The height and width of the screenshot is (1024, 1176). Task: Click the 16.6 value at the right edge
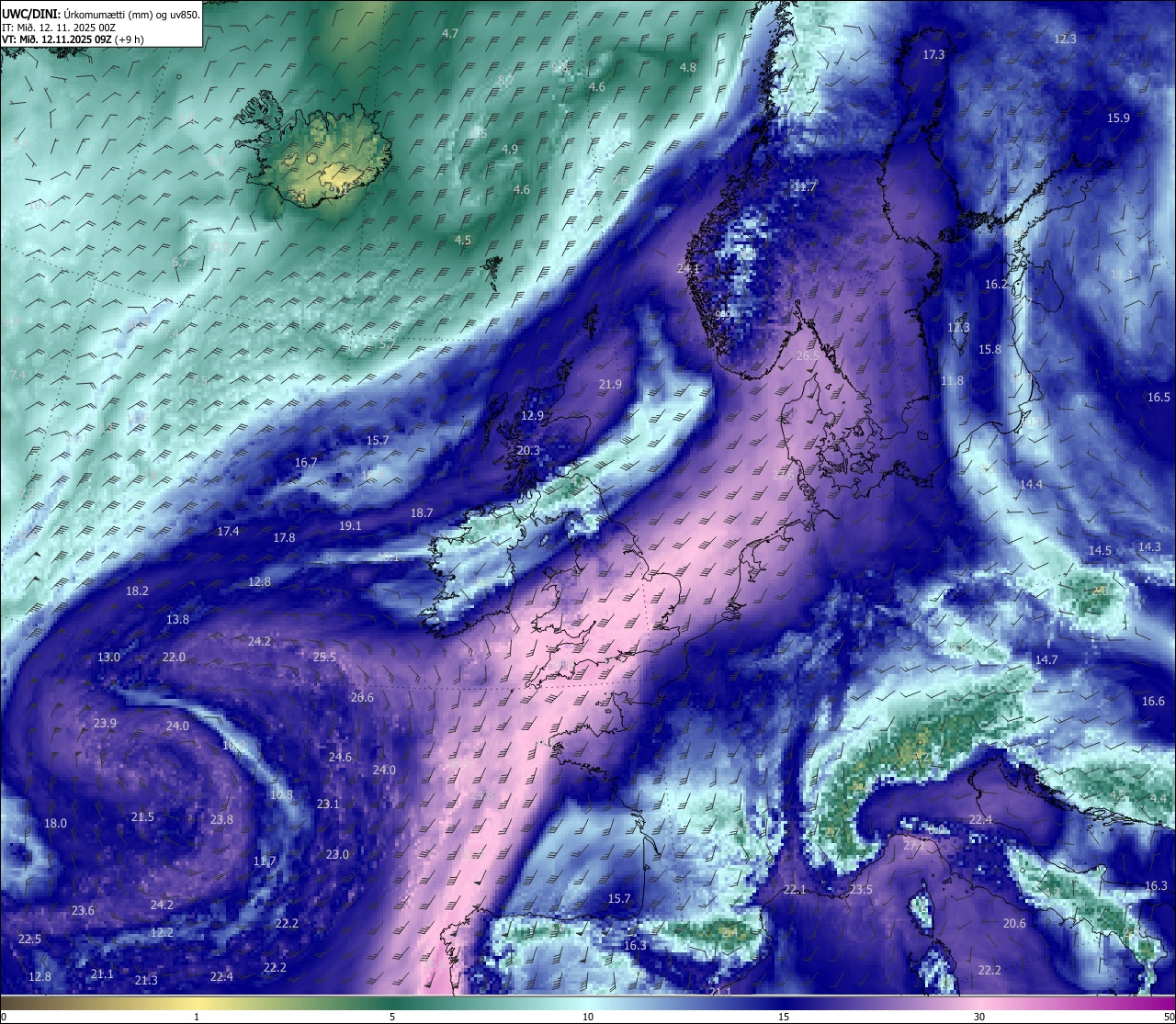pyautogui.click(x=1153, y=702)
